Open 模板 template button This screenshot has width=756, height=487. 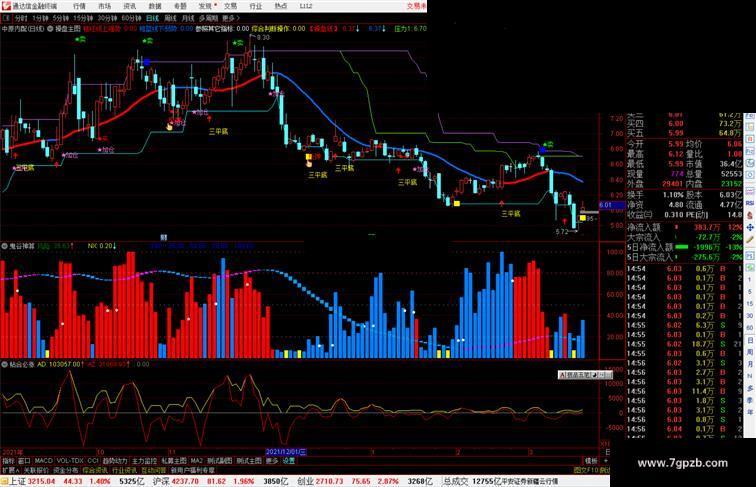(591, 461)
